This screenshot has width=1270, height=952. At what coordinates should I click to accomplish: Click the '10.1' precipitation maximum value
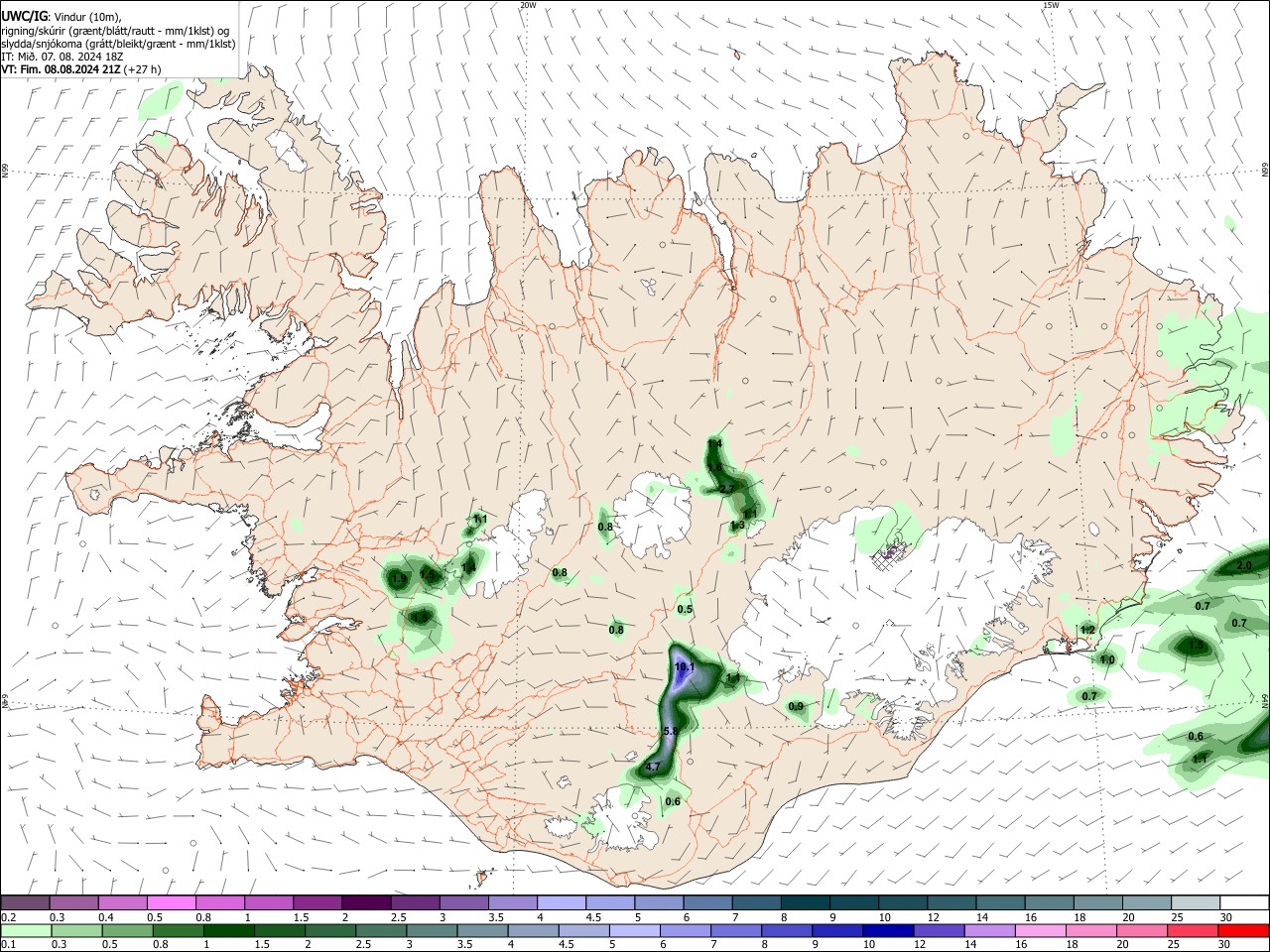point(684,667)
